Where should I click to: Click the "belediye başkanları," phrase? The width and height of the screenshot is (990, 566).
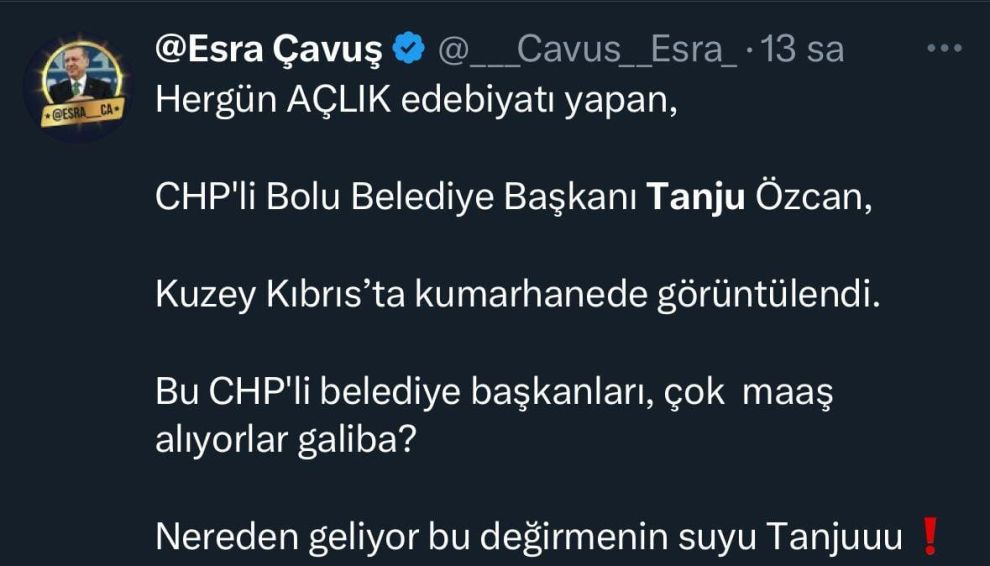click(x=495, y=395)
